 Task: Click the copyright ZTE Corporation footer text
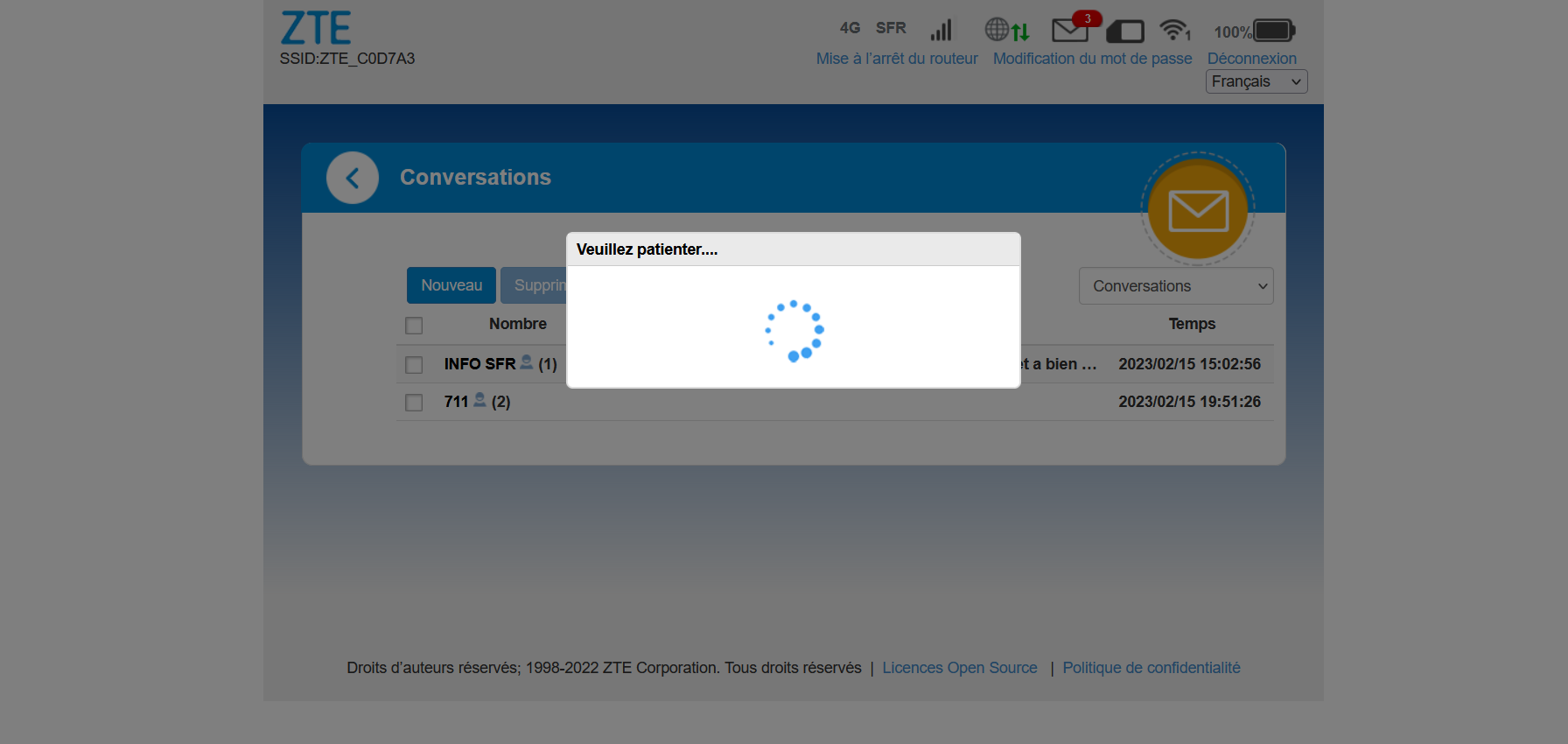(x=604, y=668)
